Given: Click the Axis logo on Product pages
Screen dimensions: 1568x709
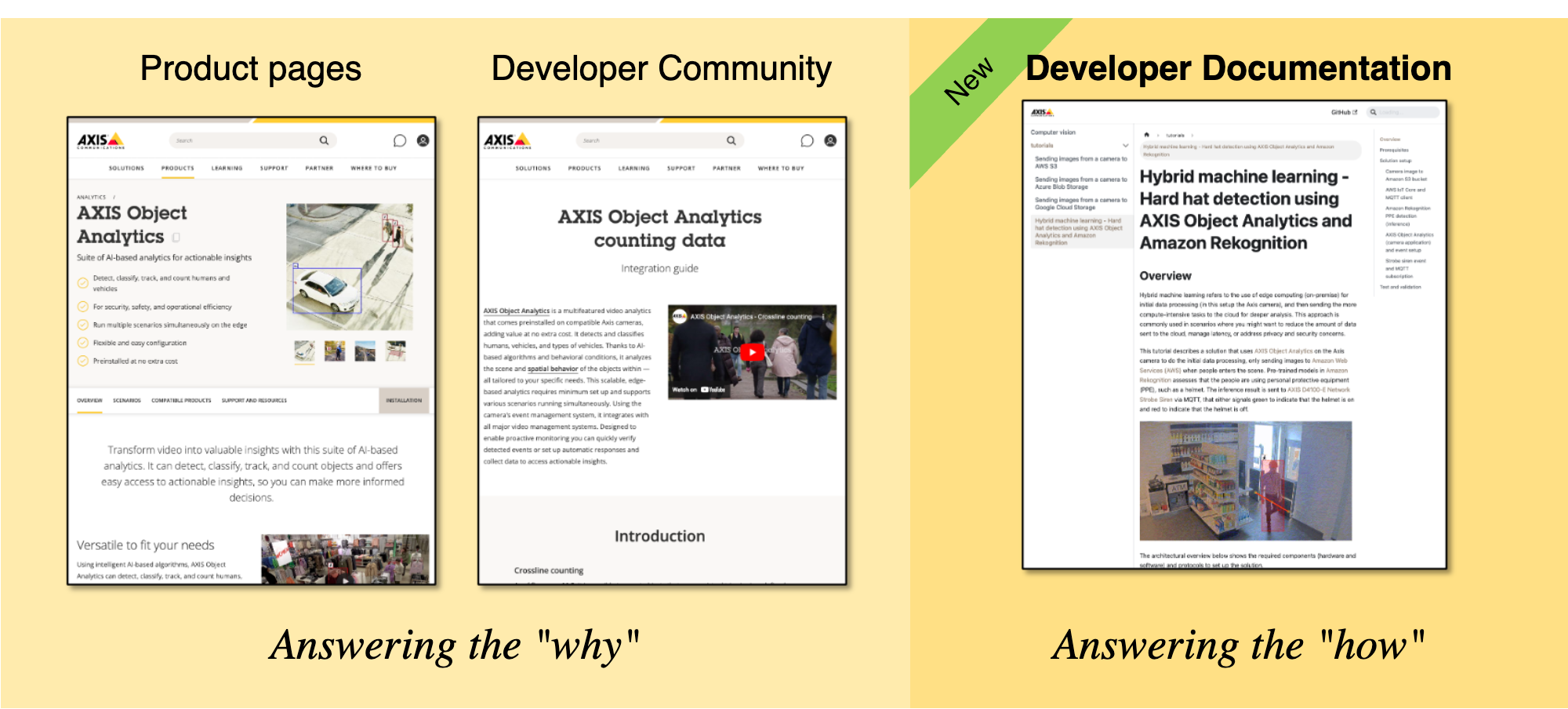Looking at the screenshot, I should pyautogui.click(x=100, y=140).
